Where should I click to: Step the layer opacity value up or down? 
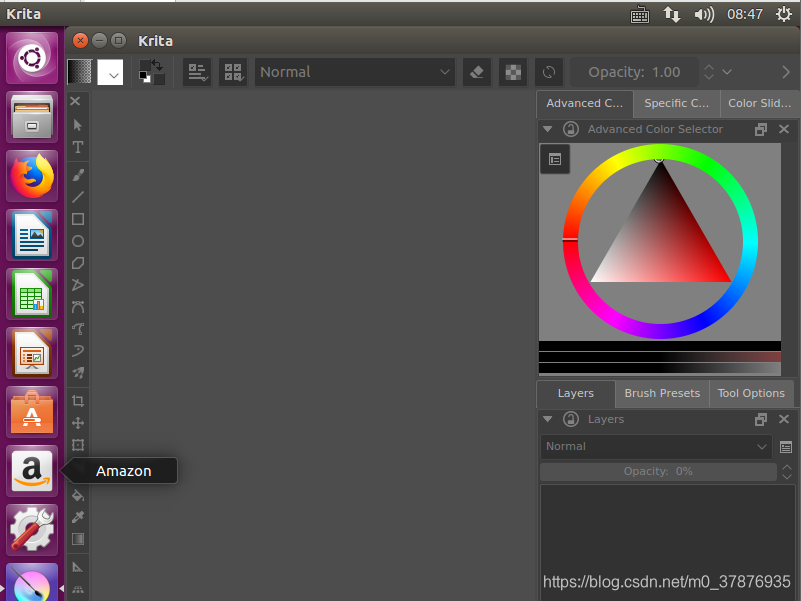coord(787,472)
